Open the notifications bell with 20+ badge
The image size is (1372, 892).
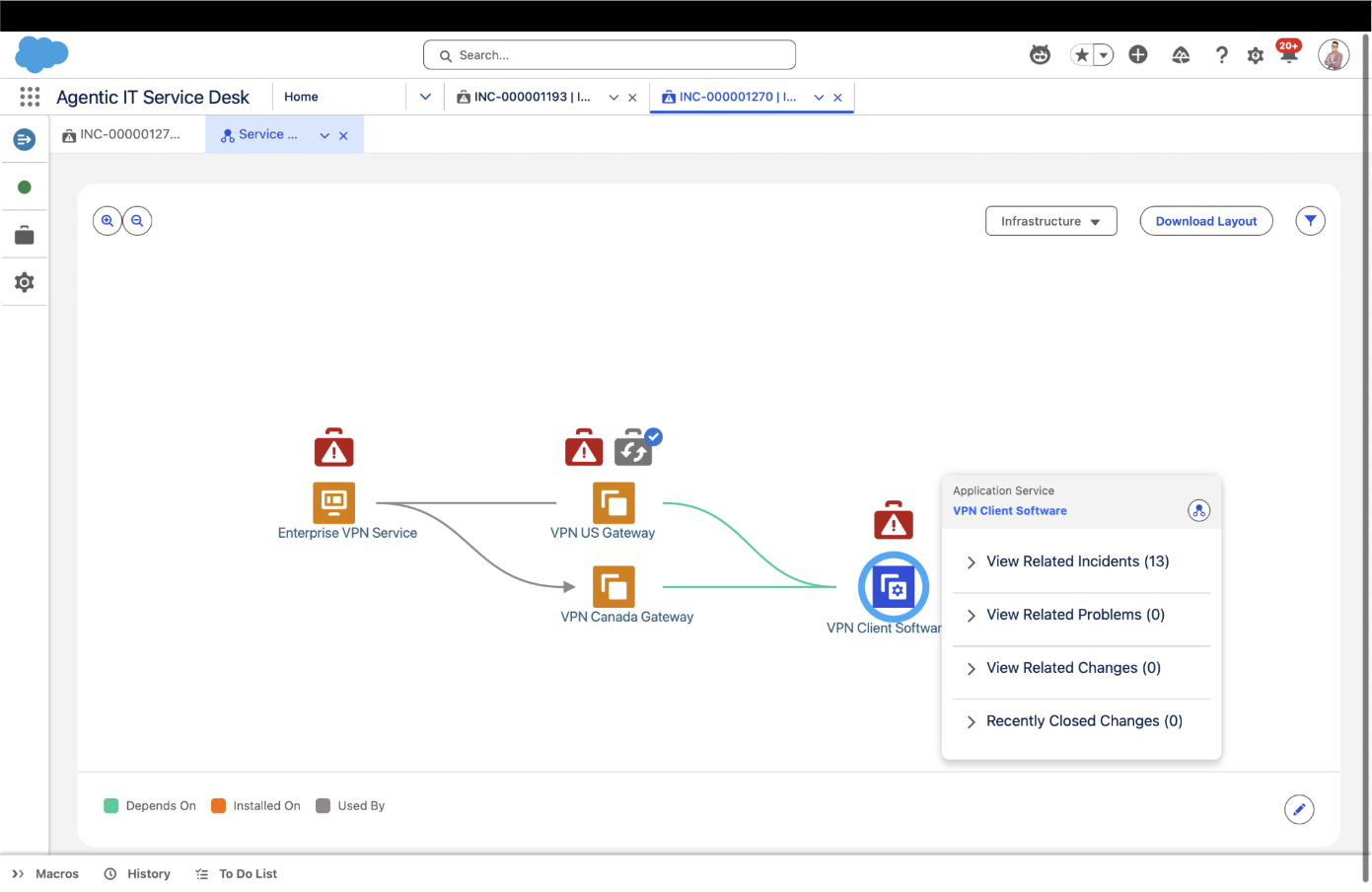(x=1288, y=54)
